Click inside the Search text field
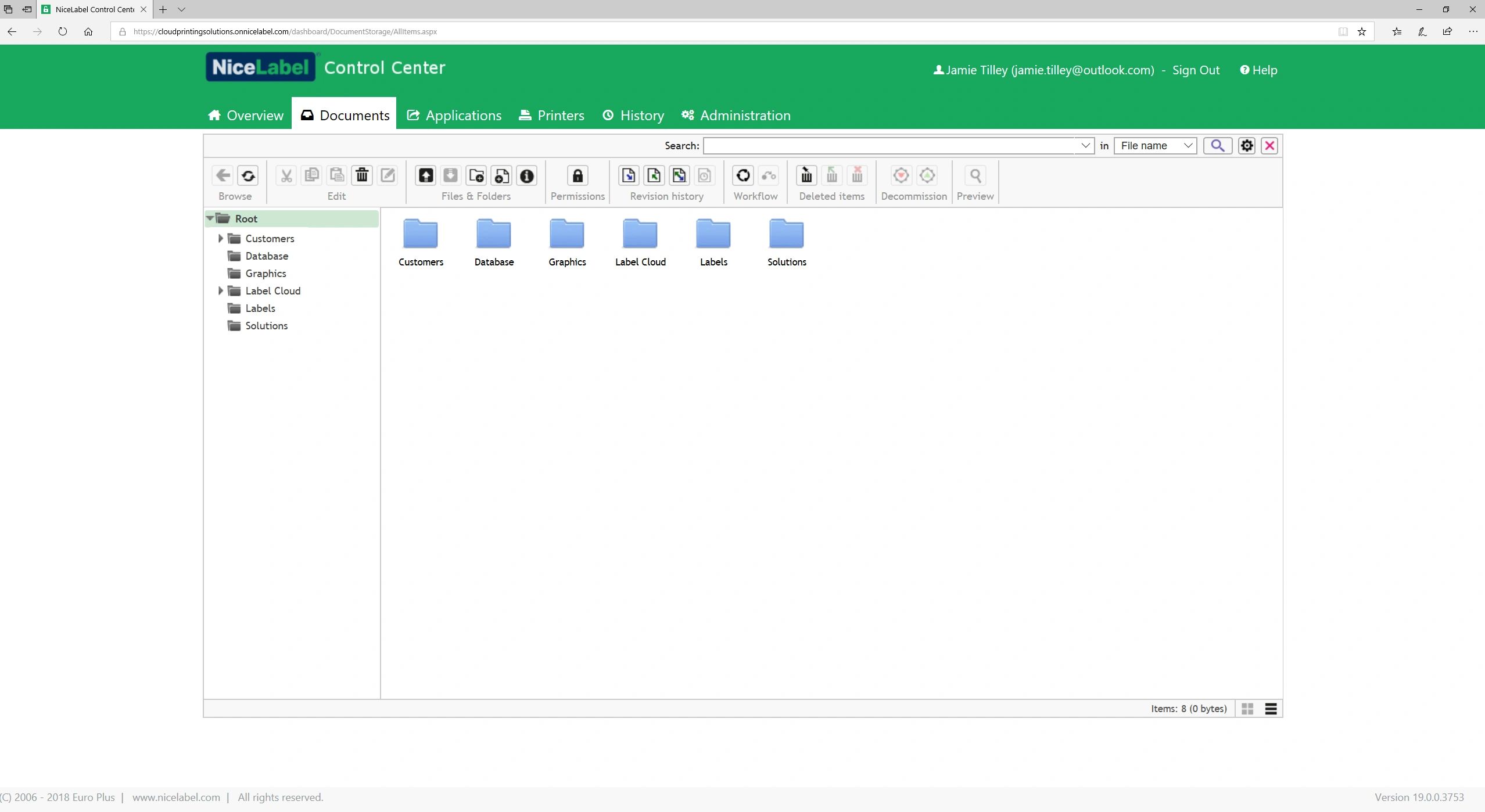This screenshot has height=812, width=1485. click(889, 146)
